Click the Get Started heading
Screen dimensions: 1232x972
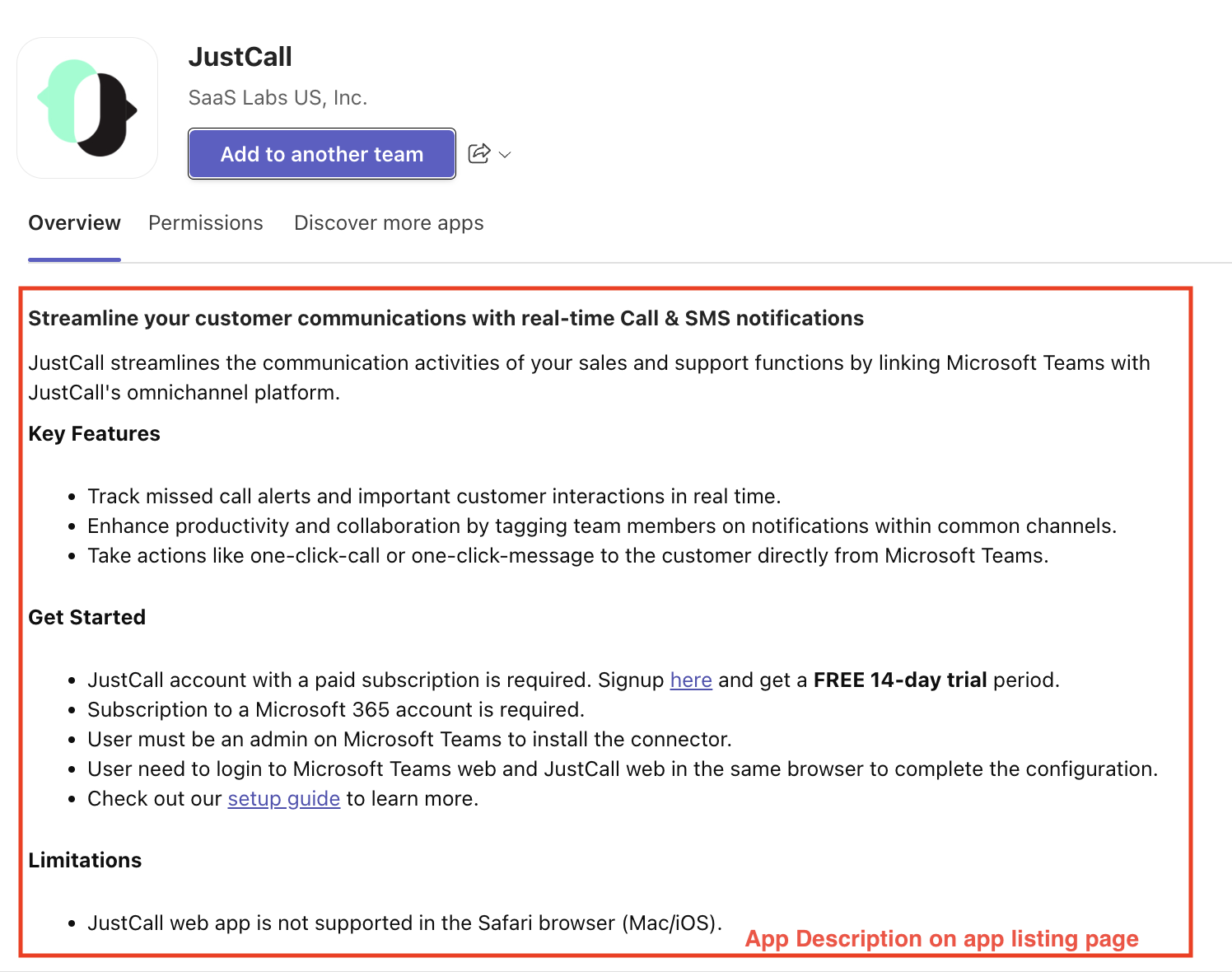click(87, 618)
